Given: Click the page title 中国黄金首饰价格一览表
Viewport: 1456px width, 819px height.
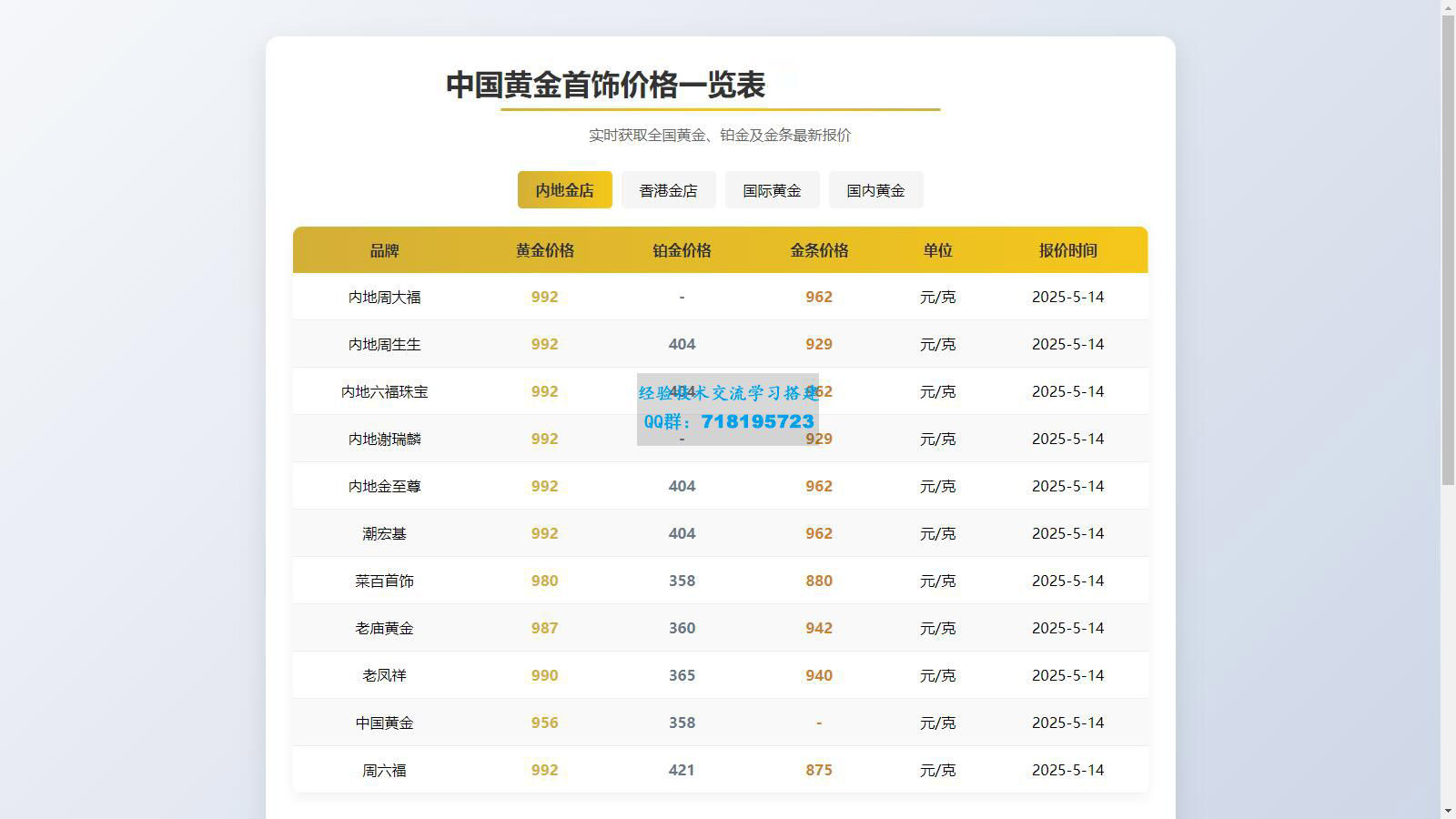Looking at the screenshot, I should pyautogui.click(x=606, y=85).
